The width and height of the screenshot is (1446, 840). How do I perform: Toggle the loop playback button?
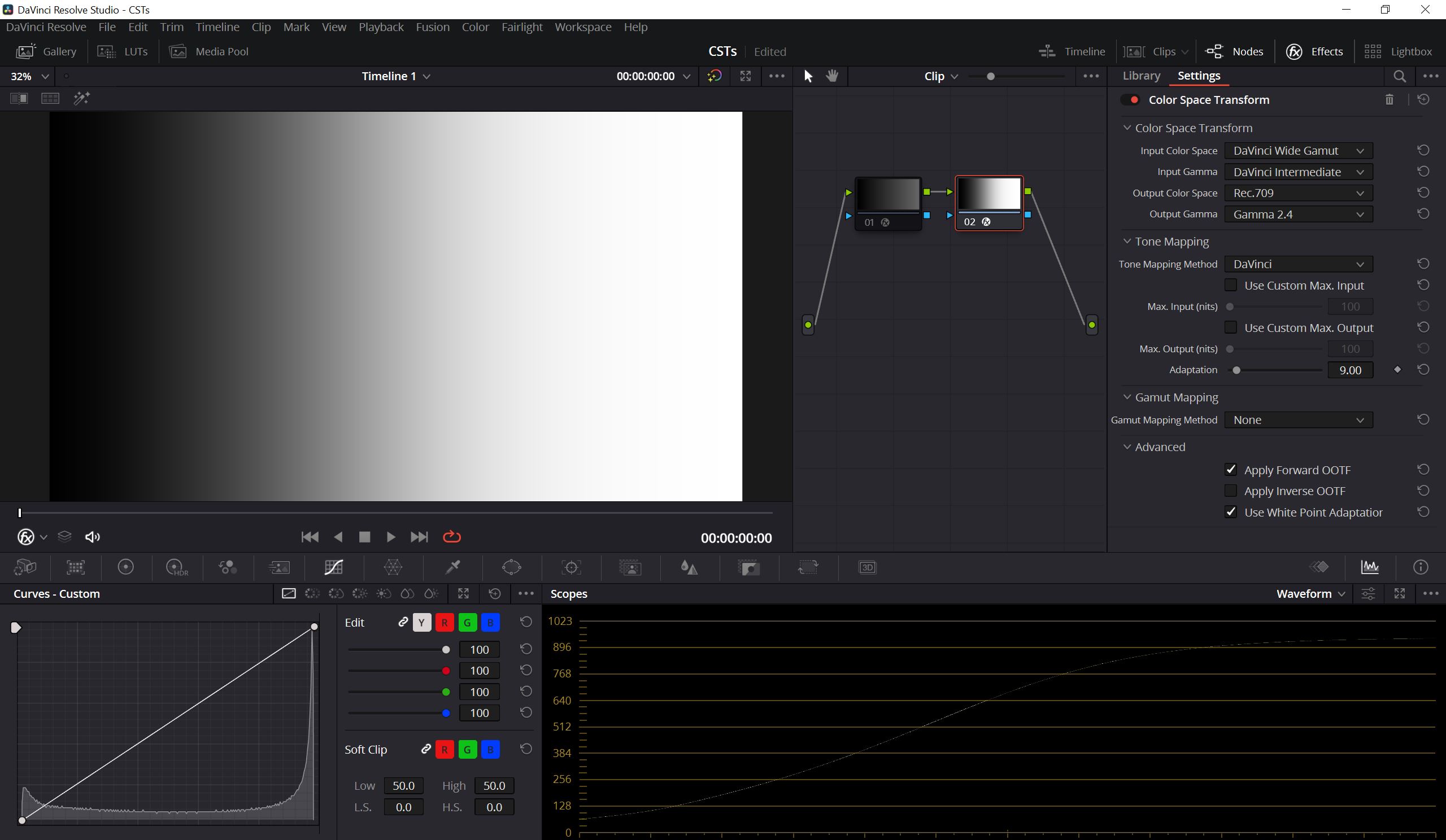pyautogui.click(x=452, y=537)
